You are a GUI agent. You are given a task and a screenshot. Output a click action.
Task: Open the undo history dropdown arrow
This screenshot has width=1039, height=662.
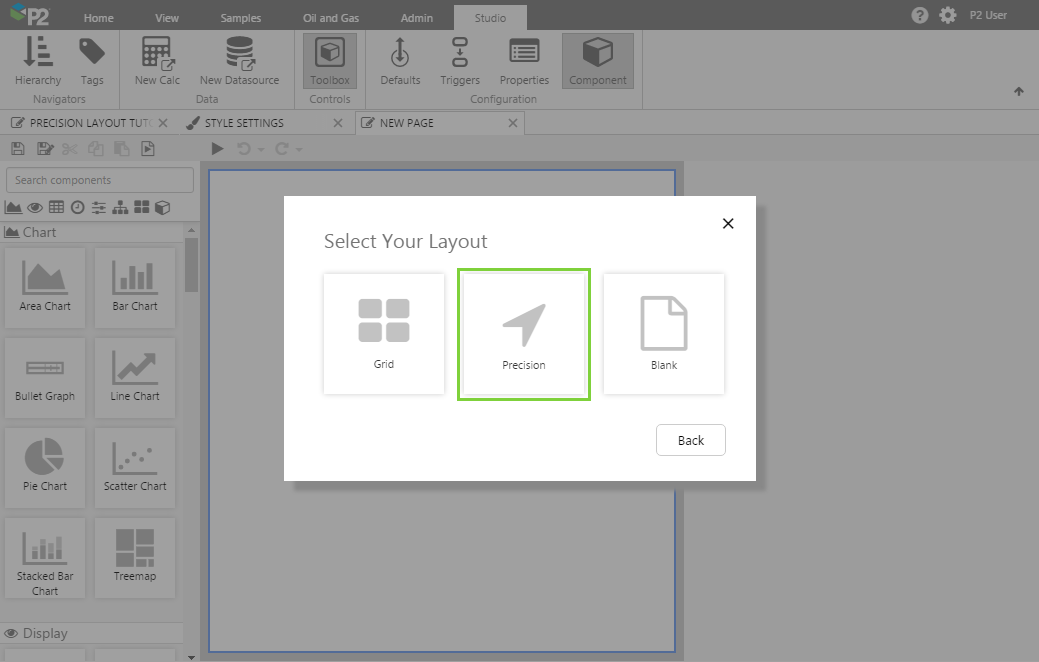point(261,150)
